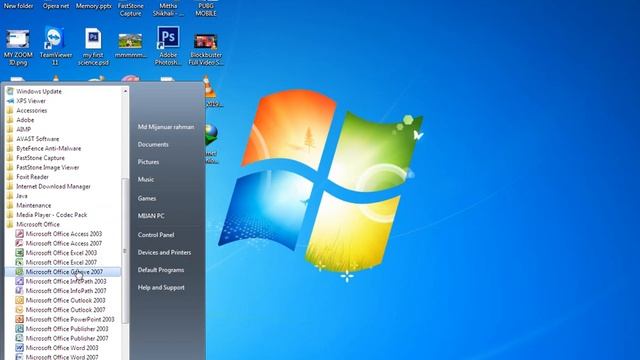Viewport: 640px width, 360px height.
Task: Open Help and Support
Action: point(161,288)
